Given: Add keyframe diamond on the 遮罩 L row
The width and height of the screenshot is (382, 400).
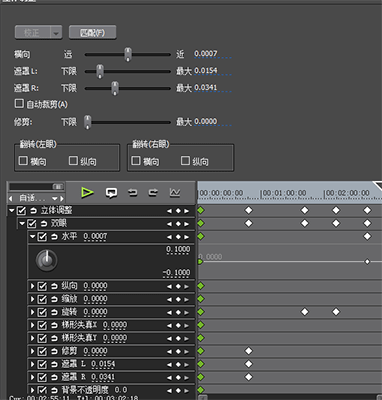Looking at the screenshot, I should point(178,364).
